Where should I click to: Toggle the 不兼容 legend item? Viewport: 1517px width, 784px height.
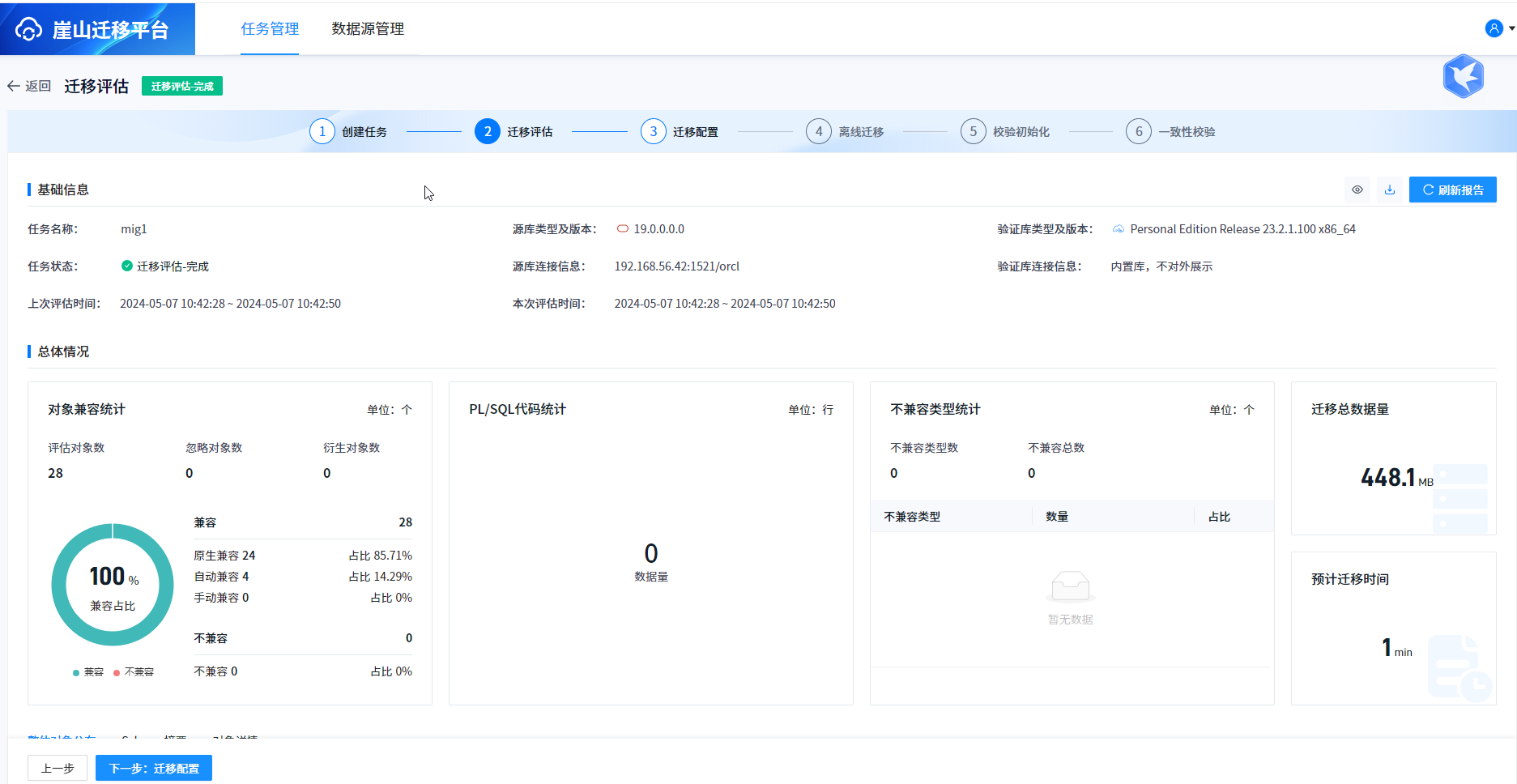coord(134,672)
